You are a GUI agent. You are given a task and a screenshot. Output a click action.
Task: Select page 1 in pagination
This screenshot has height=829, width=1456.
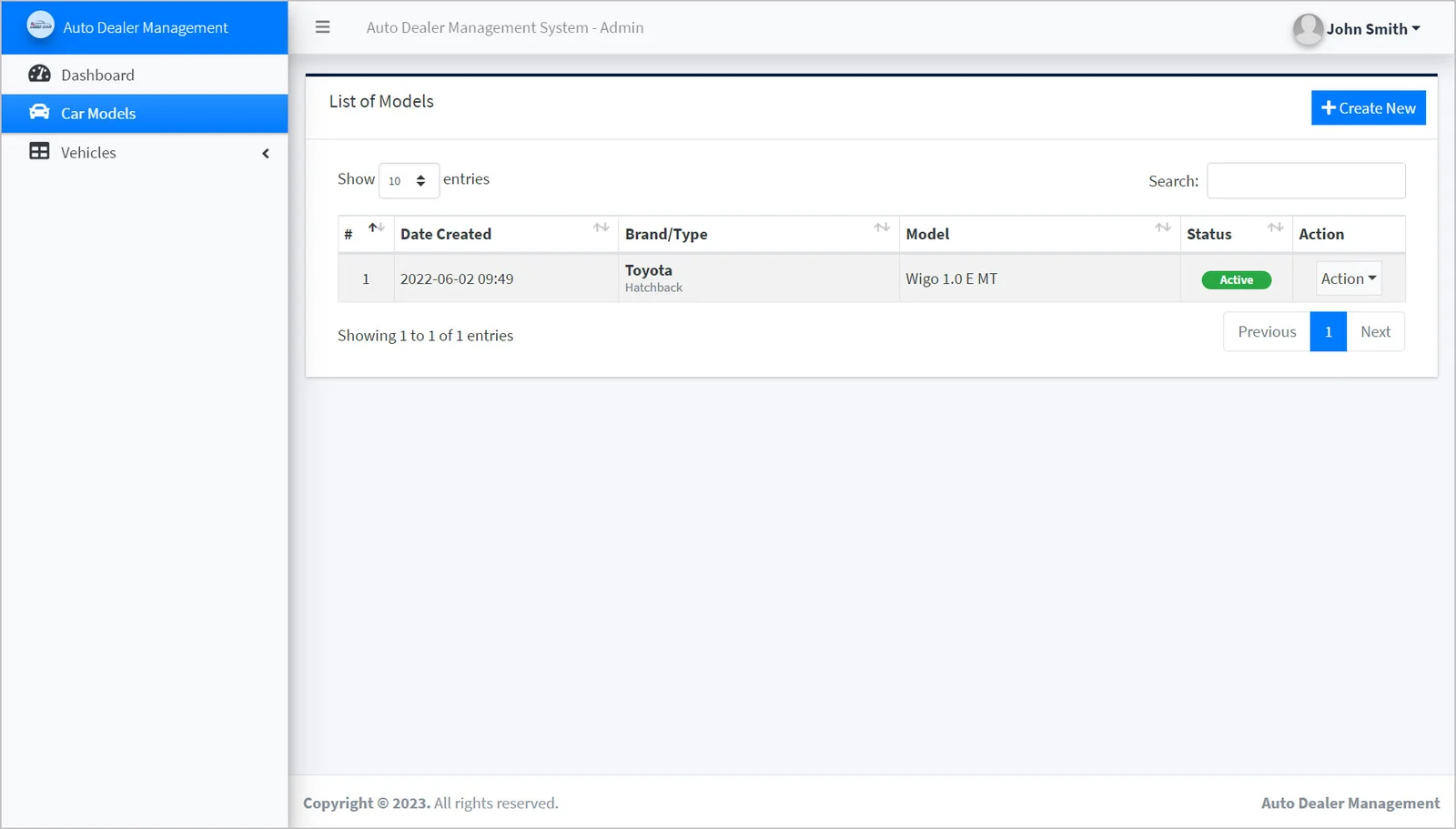coord(1328,331)
